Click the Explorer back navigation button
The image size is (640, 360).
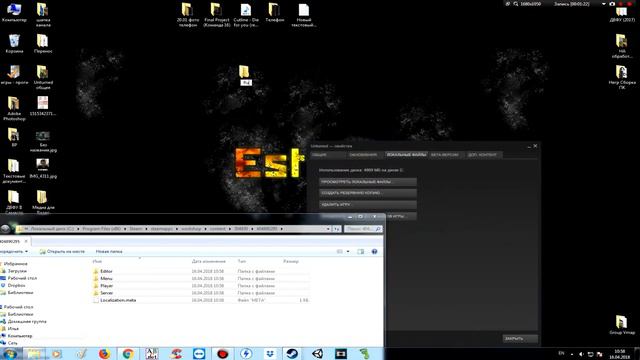pyautogui.click(x=5, y=229)
